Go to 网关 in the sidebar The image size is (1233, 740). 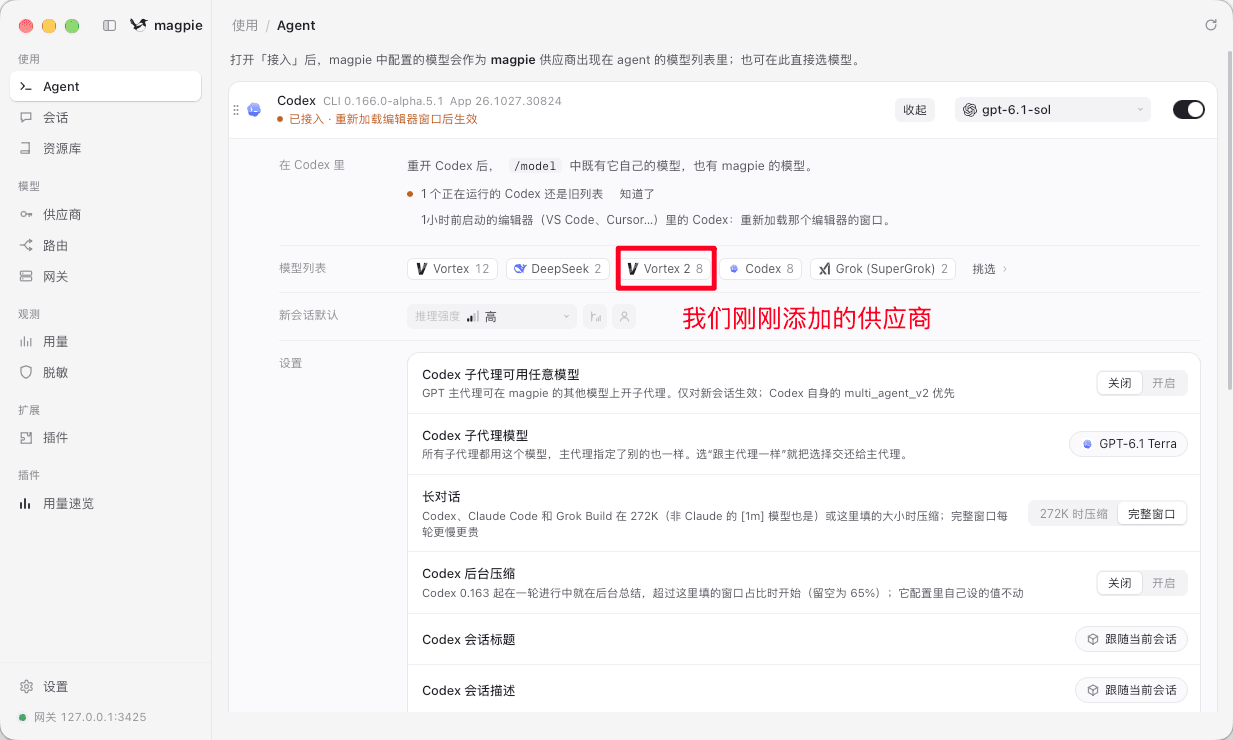[x=105, y=277]
